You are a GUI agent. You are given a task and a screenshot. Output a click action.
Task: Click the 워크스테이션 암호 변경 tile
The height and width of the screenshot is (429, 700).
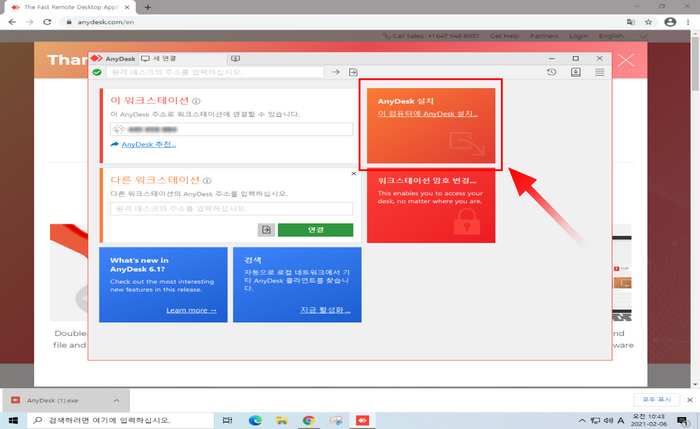pos(431,206)
